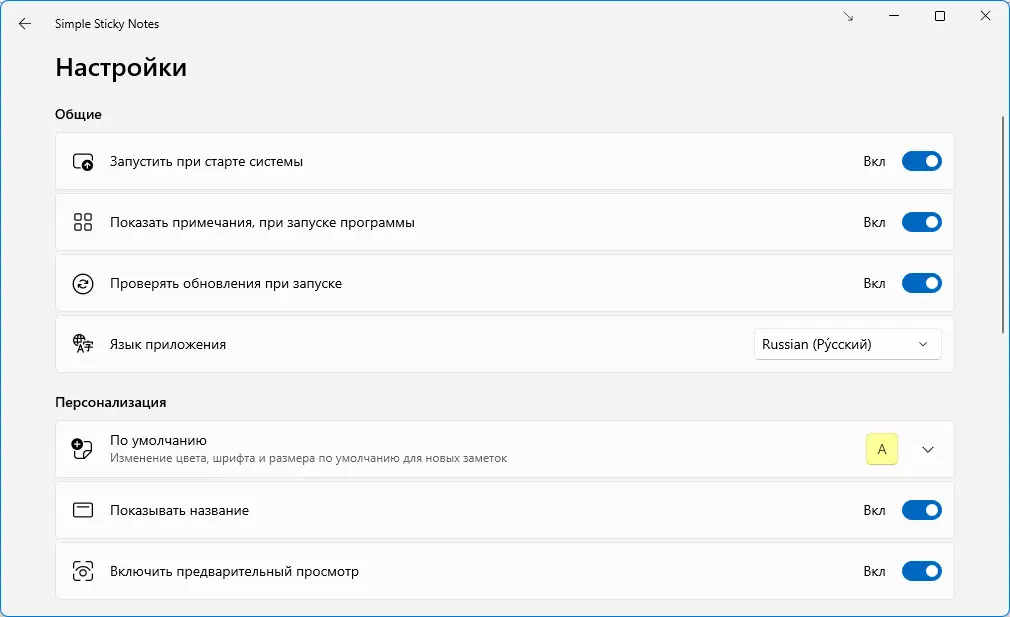Switch off Включить предварительный просмотр toggle
This screenshot has width=1010, height=617.
point(921,572)
